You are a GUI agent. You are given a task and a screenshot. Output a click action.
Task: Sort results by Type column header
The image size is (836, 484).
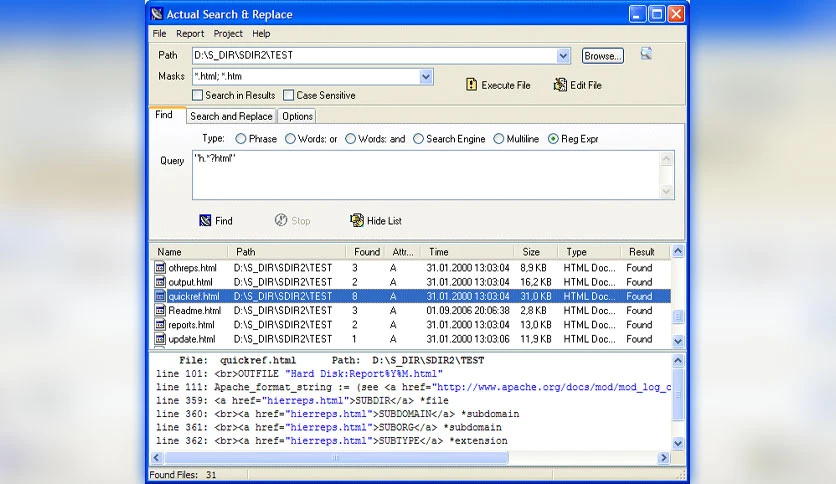pyautogui.click(x=590, y=252)
